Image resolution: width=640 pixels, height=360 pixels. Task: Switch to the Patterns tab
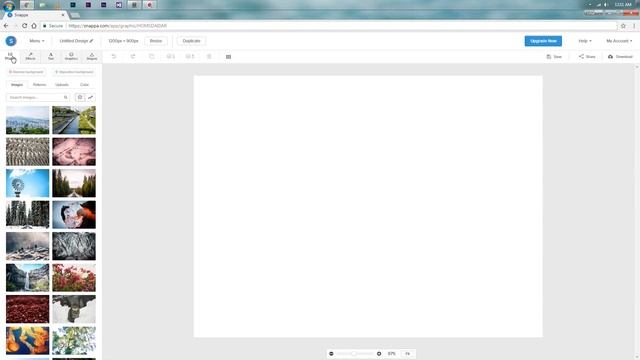[40, 84]
